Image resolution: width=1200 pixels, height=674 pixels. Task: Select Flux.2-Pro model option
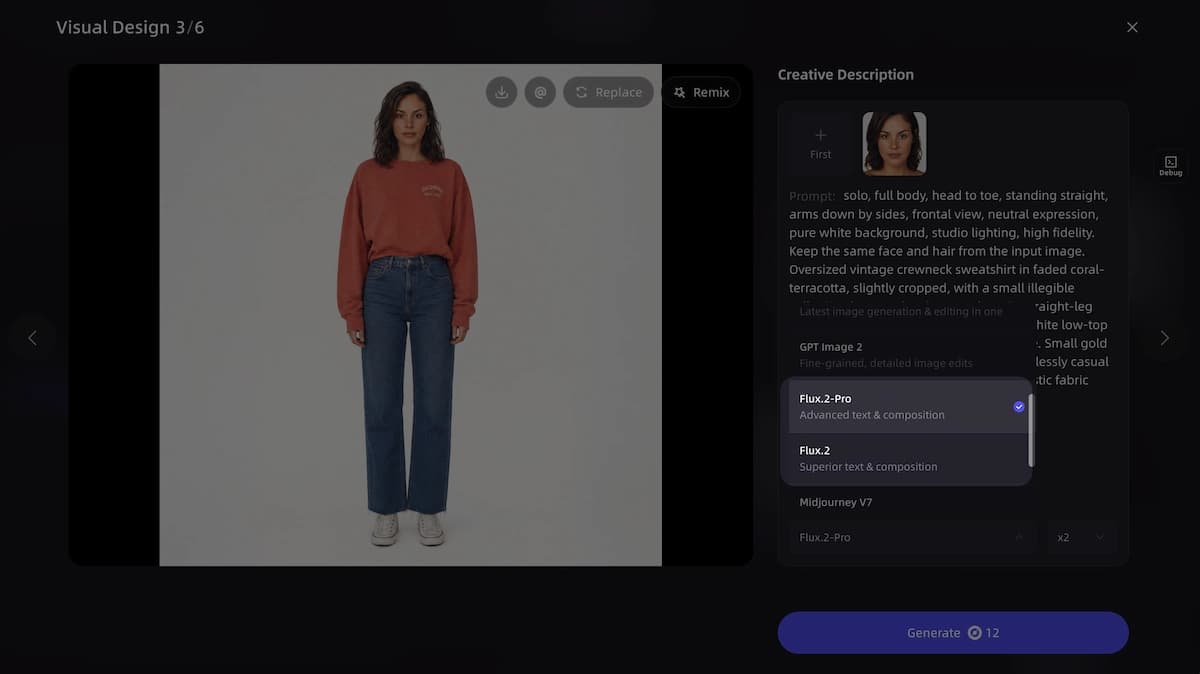tap(908, 406)
